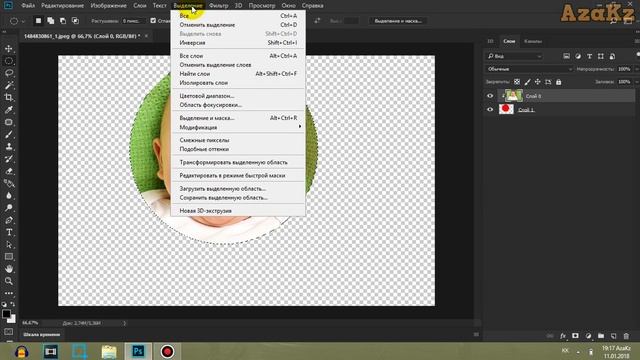This screenshot has width=640, height=360.
Task: Filter layers by type layers icon
Action: coord(589,56)
